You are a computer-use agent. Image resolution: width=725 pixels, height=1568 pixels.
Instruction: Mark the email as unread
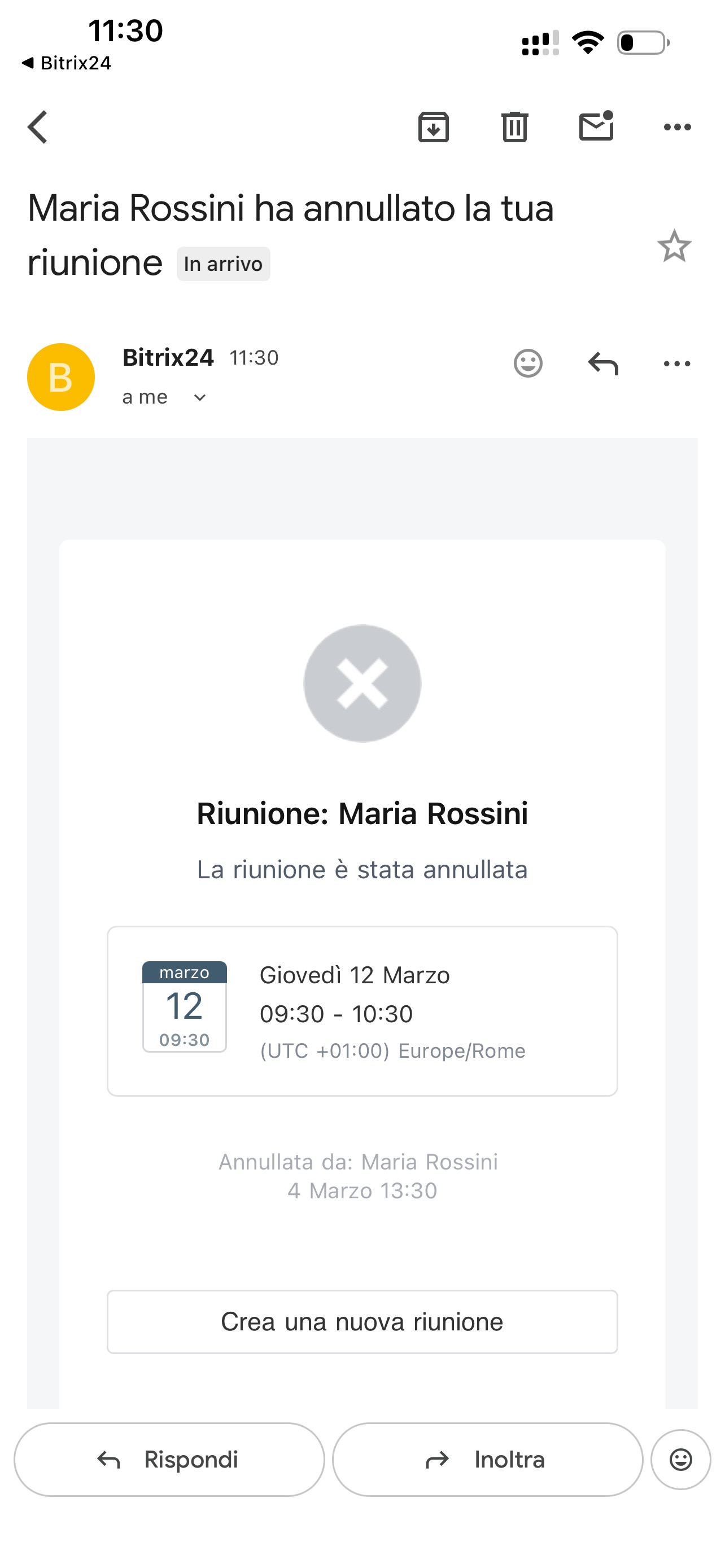[596, 126]
